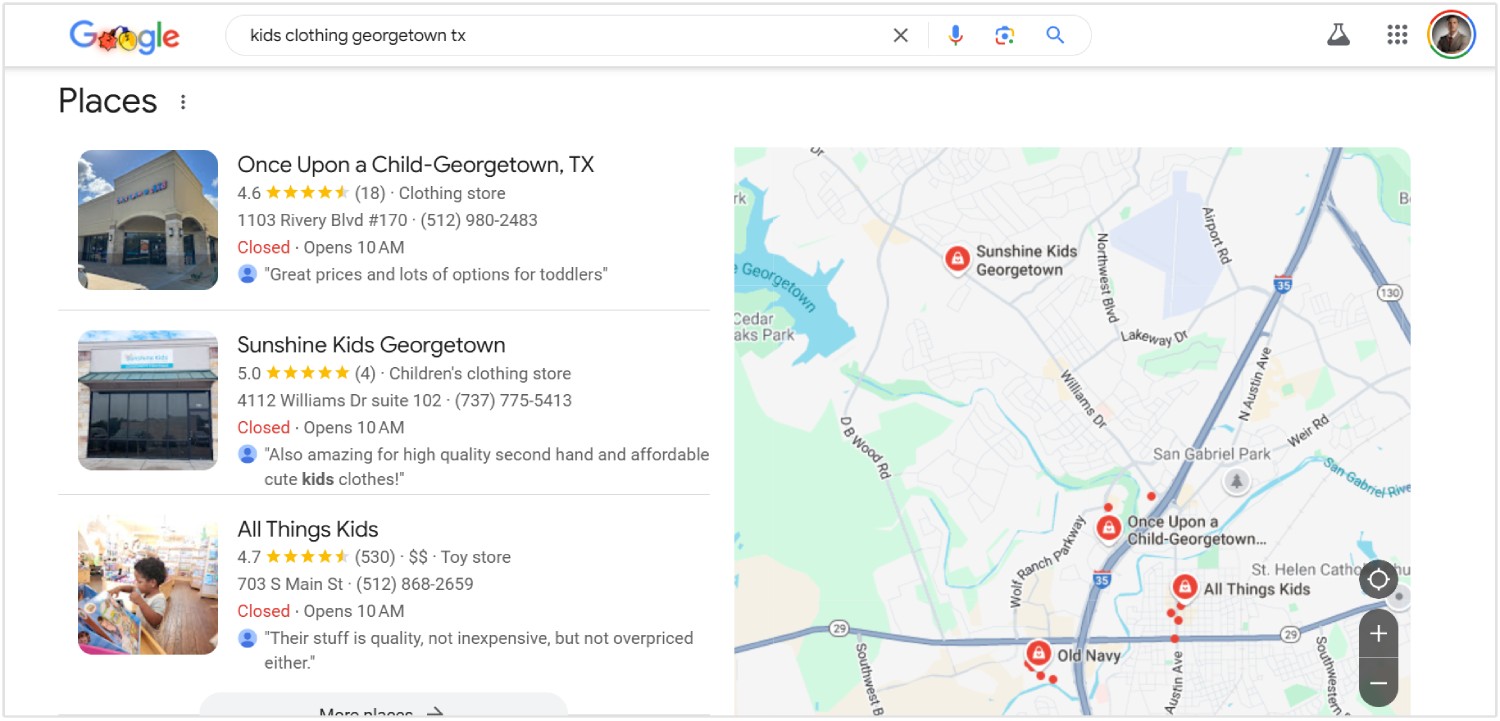The width and height of the screenshot is (1500, 721).
Task: Open the All Things Kids listing
Action: point(308,529)
